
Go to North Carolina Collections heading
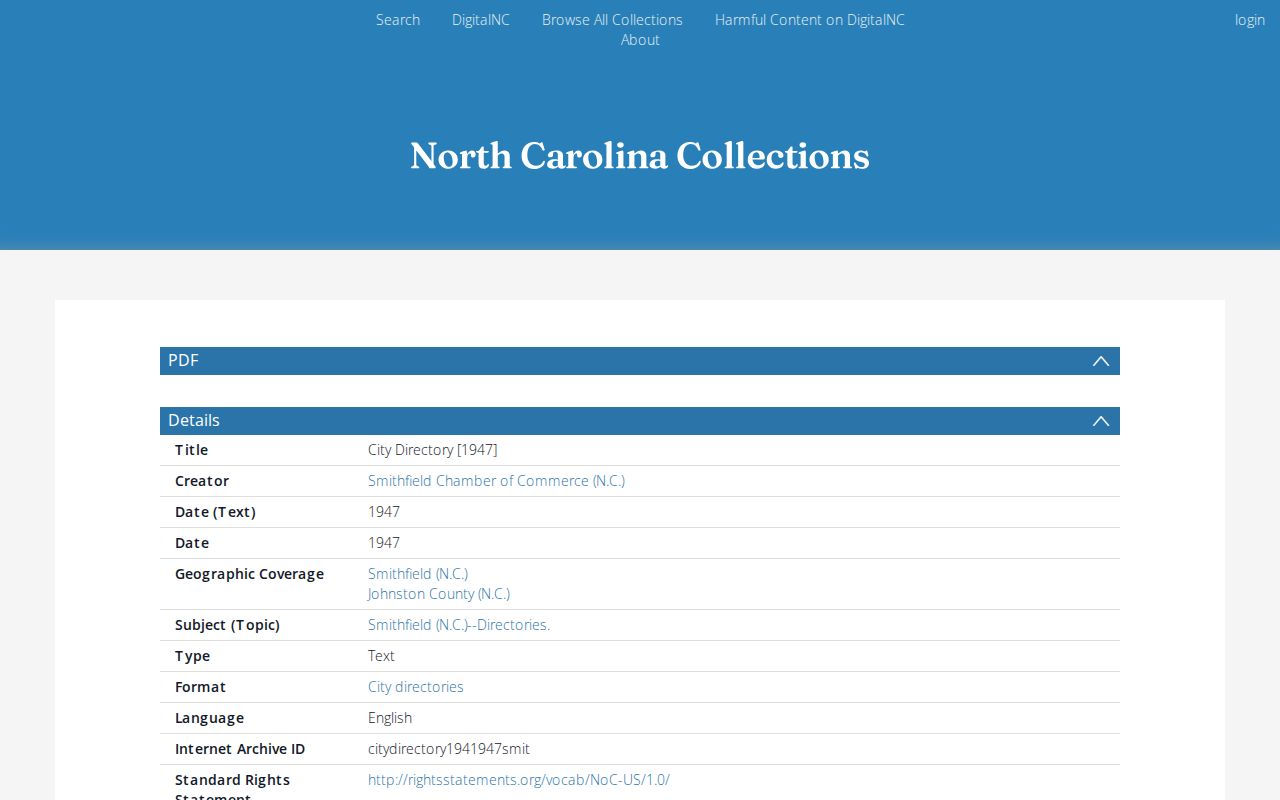click(640, 156)
